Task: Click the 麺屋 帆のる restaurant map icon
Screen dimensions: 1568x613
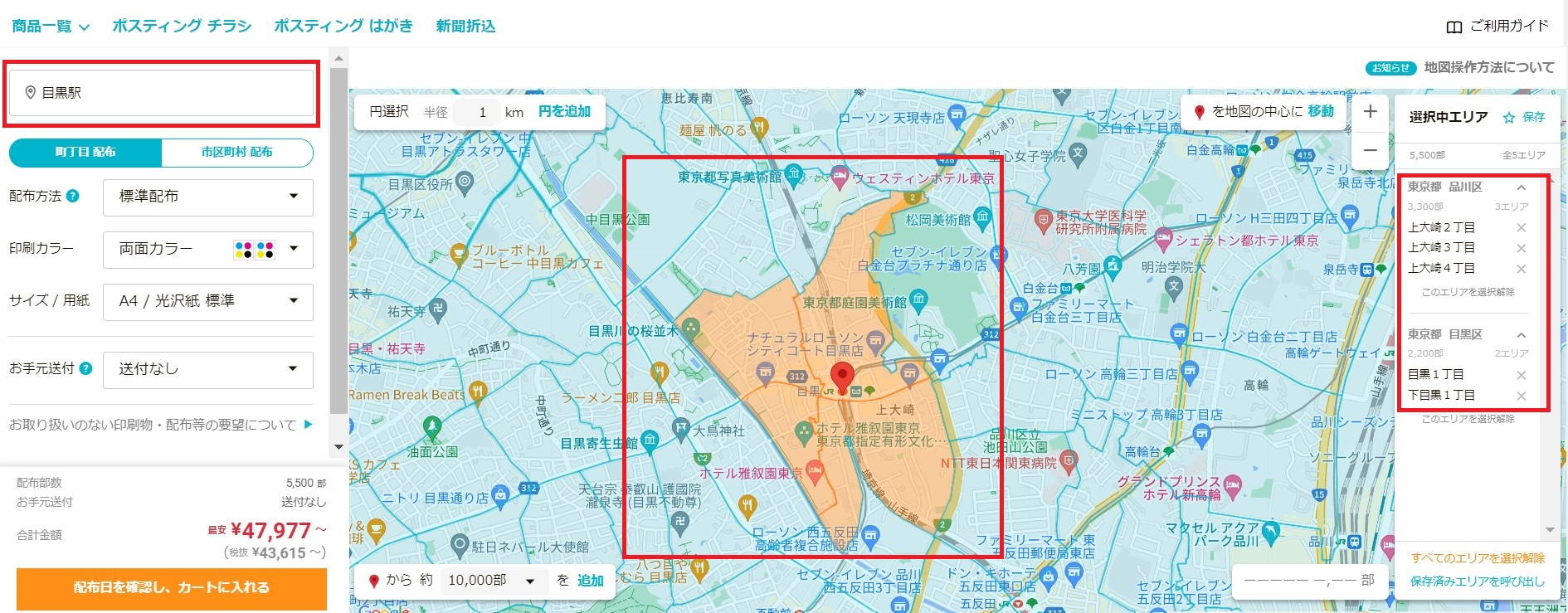Action: [x=759, y=128]
